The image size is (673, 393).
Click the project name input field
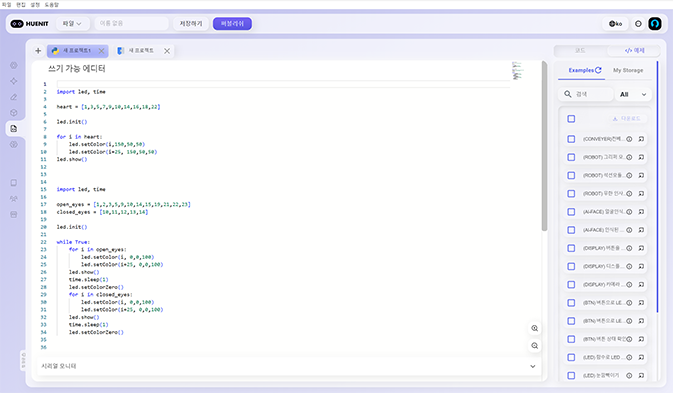[x=131, y=24]
